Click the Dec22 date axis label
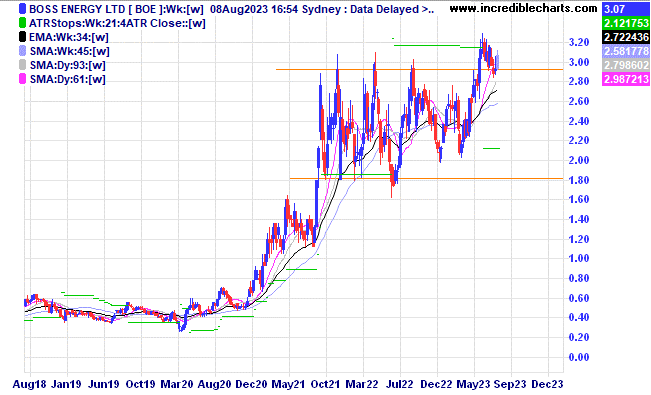The height and width of the screenshot is (395, 651). (x=436, y=385)
